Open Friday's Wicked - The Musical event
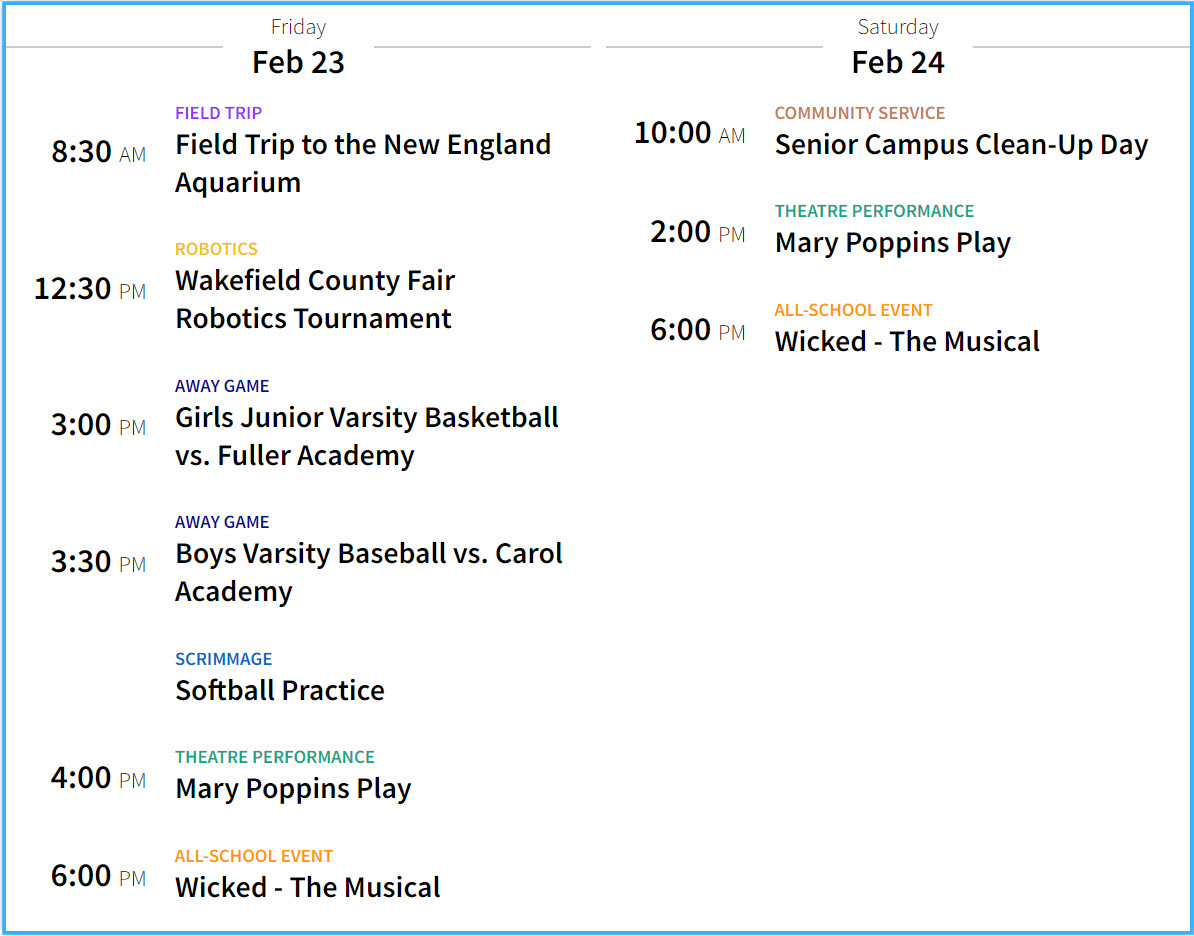1194x936 pixels. click(x=307, y=887)
